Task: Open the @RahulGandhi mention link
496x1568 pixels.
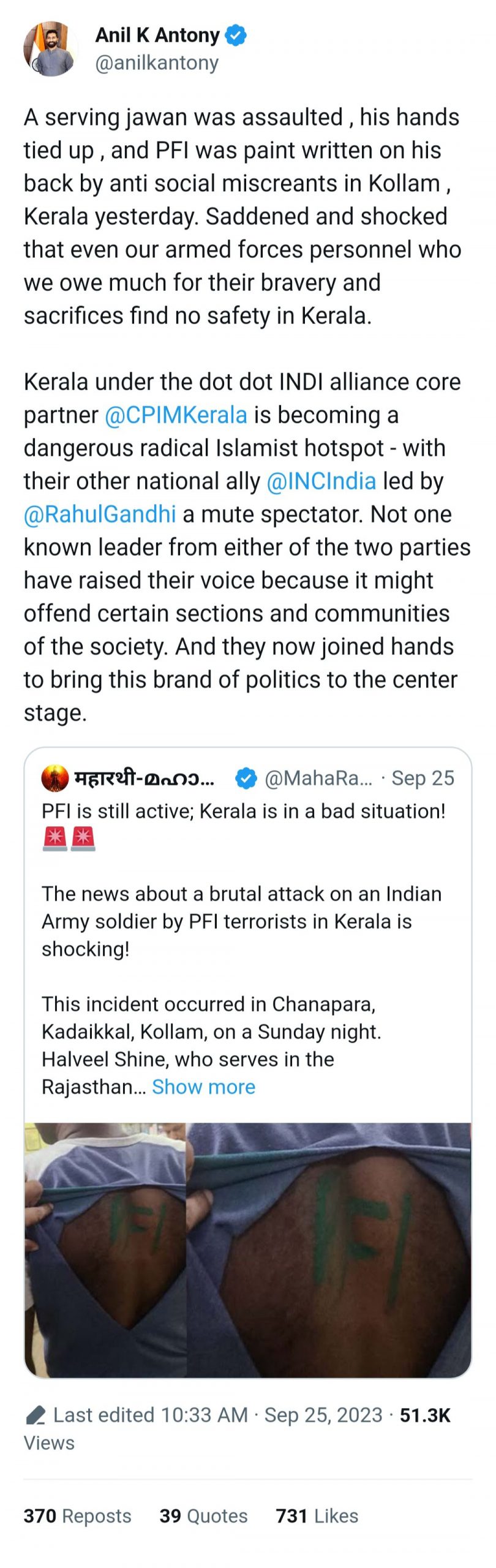Action: click(100, 514)
